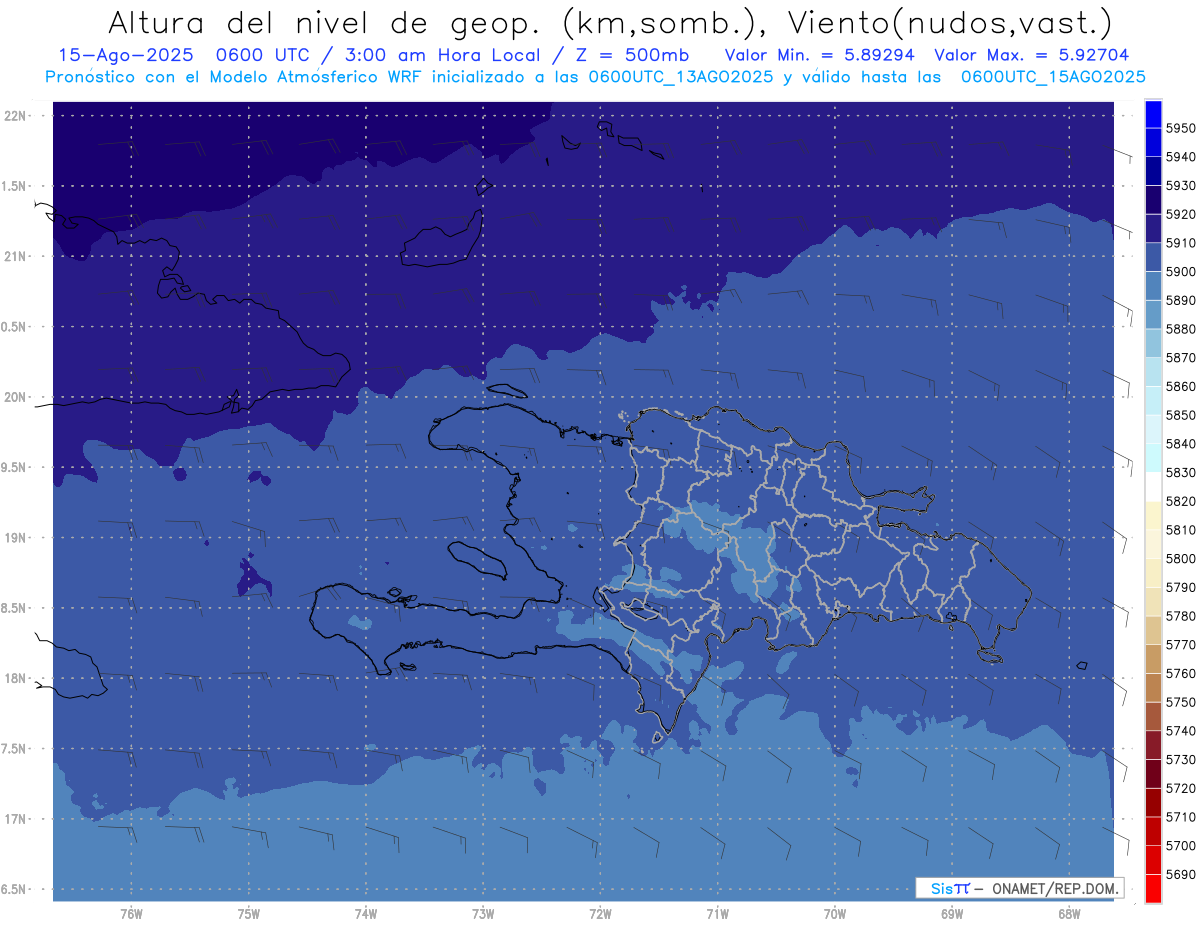
Task: Click the '5860' colorbar value
Action: (x=1180, y=386)
